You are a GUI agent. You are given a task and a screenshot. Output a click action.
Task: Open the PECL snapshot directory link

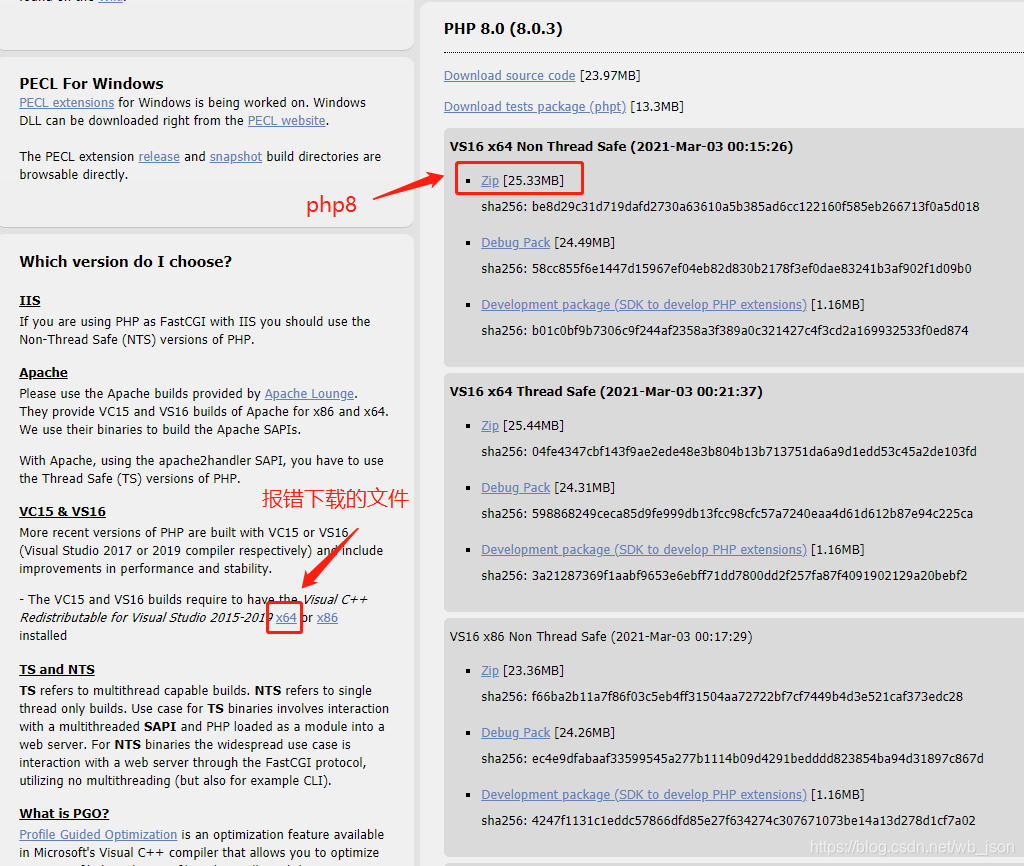click(x=236, y=157)
